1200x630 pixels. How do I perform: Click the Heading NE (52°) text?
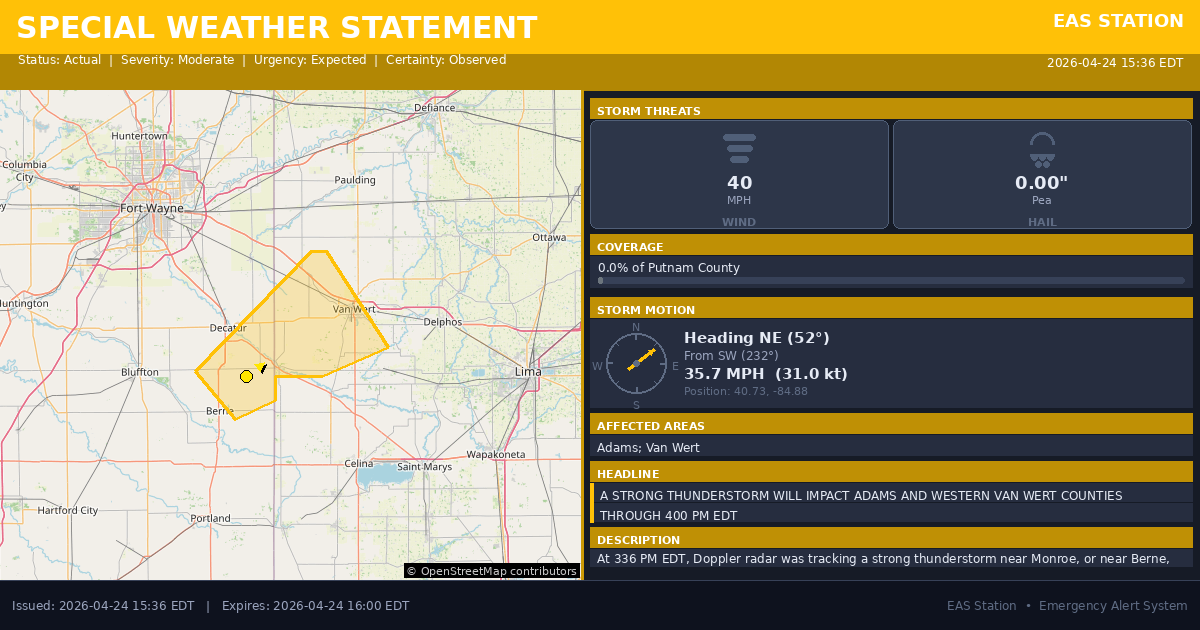click(x=756, y=338)
